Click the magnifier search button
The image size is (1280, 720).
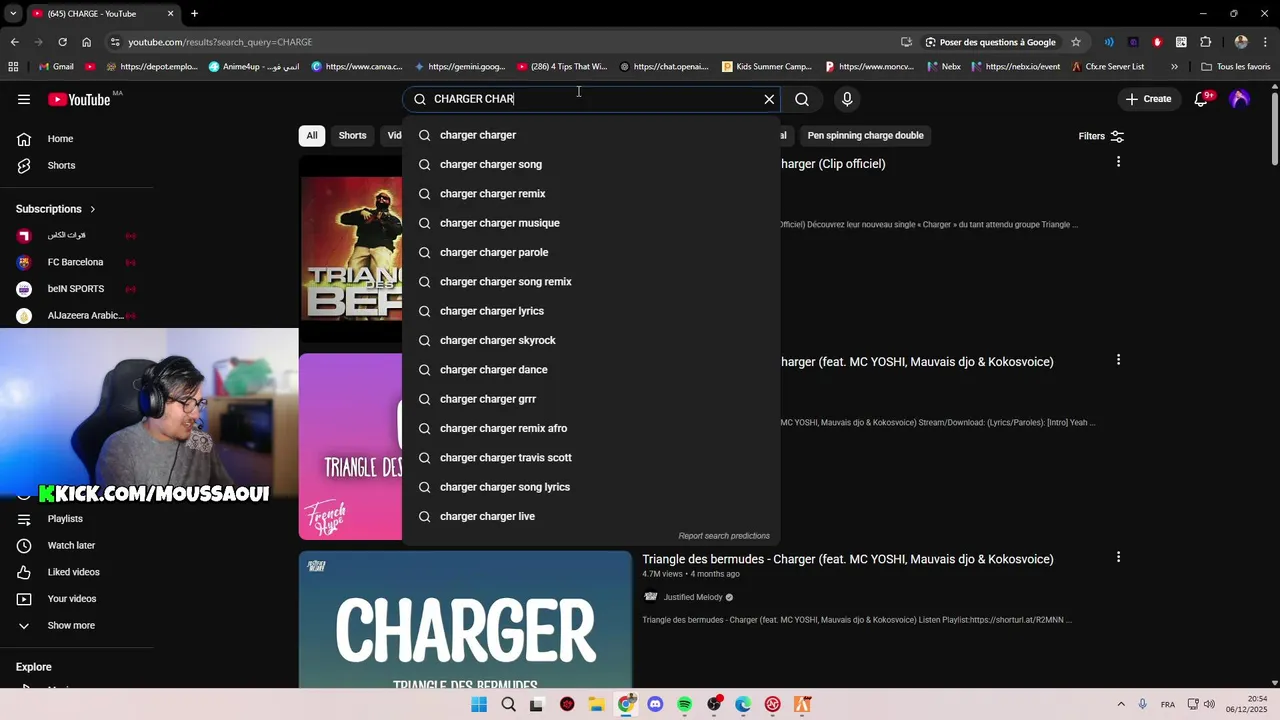(802, 99)
